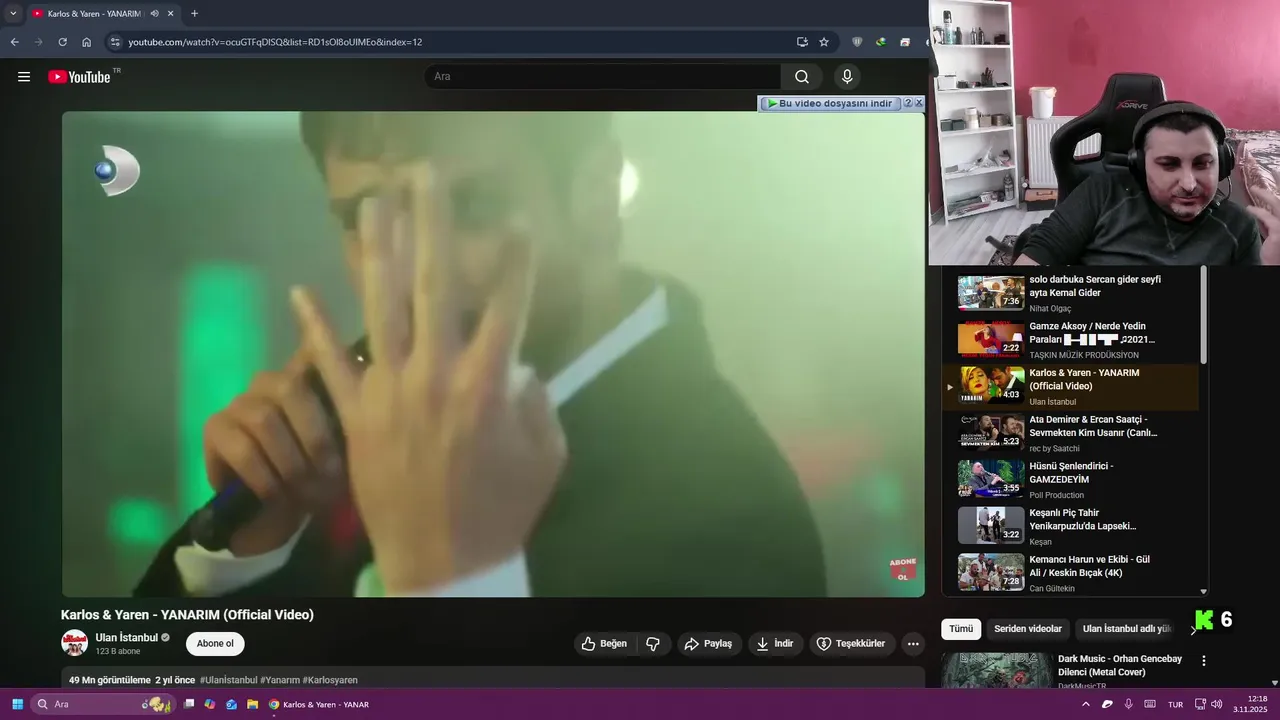The height and width of the screenshot is (720, 1280).
Task: Click the YouTube search magnifier button
Action: (x=802, y=77)
